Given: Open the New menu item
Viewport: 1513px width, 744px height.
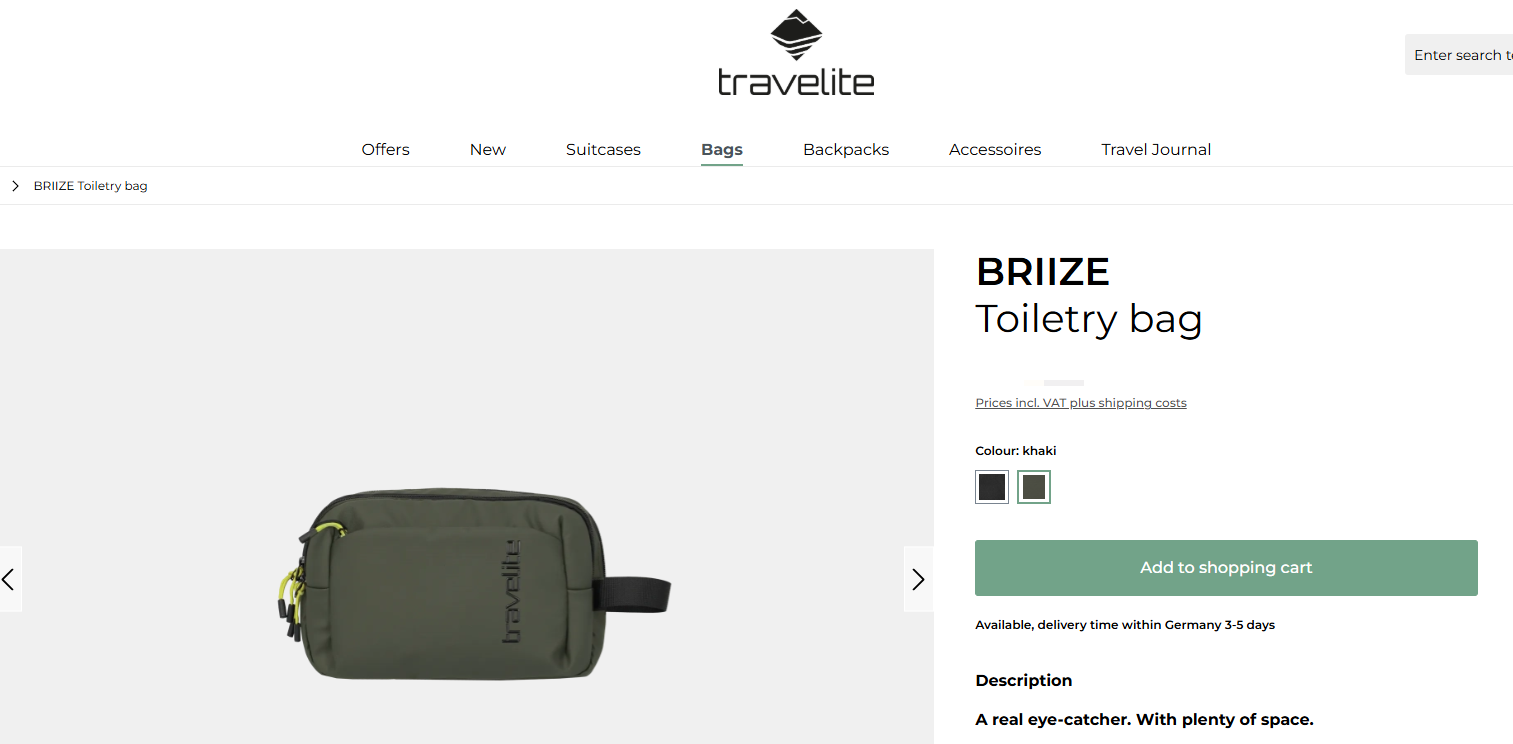Looking at the screenshot, I should tap(488, 149).
